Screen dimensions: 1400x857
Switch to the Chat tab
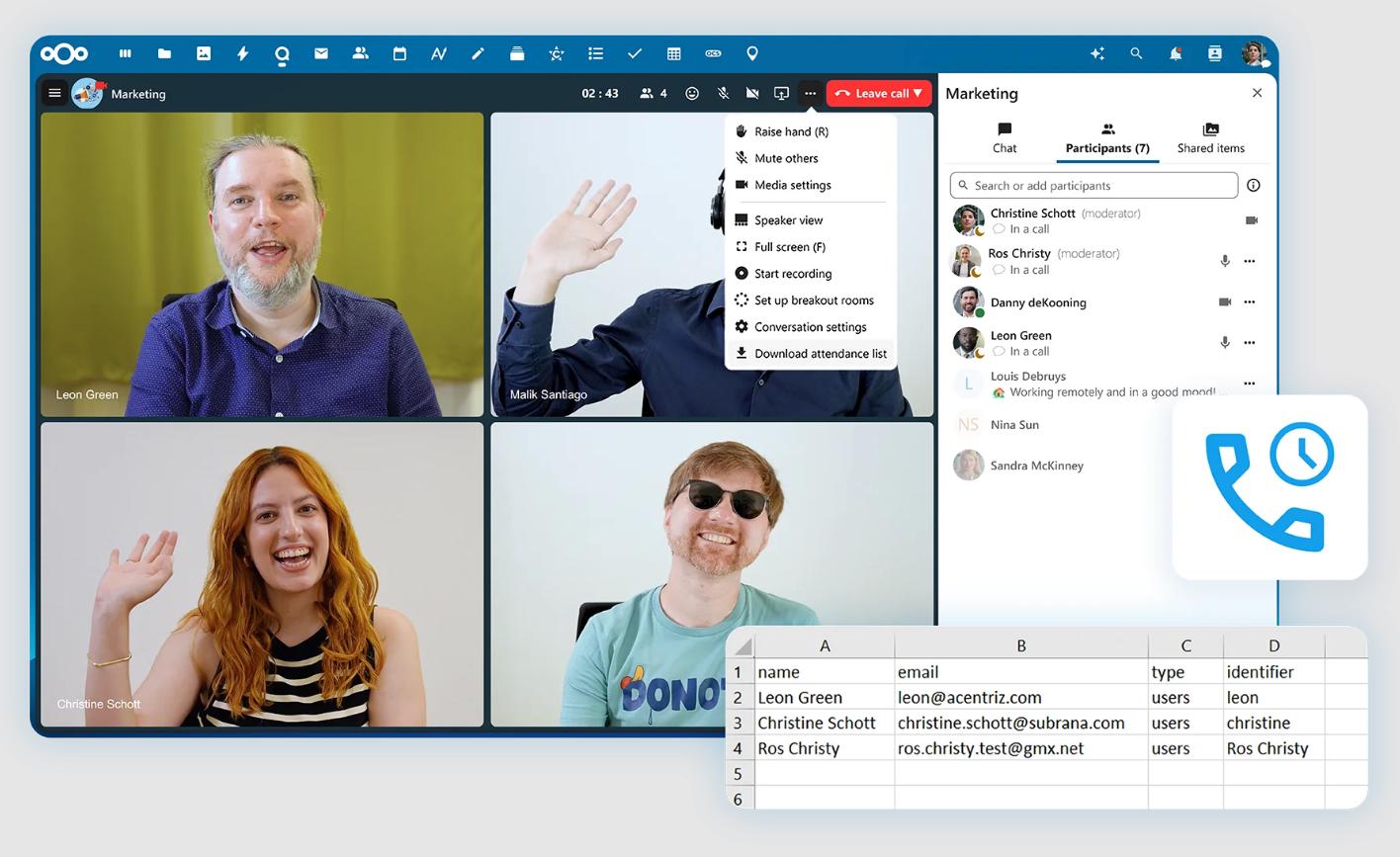pos(1004,138)
